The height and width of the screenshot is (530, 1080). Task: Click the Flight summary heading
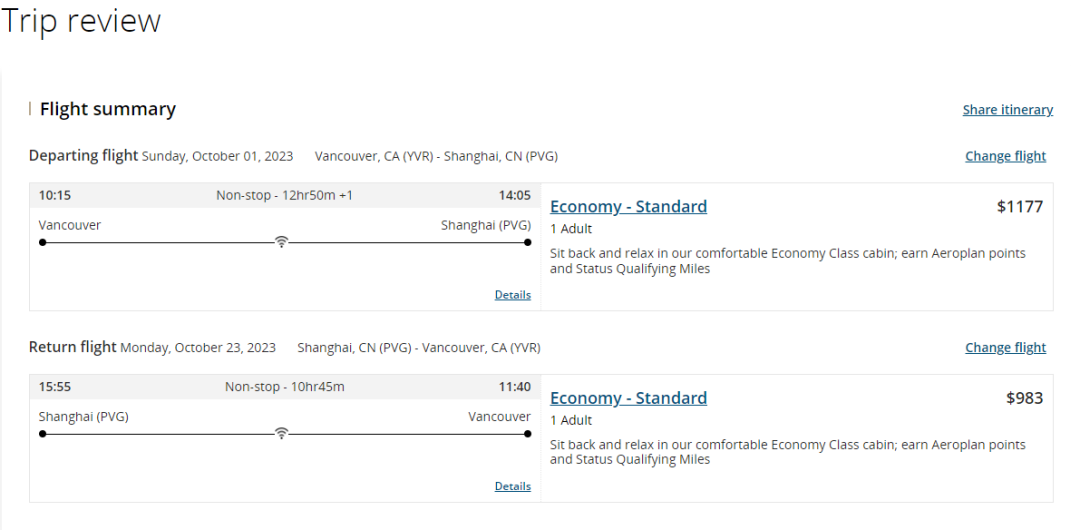(108, 109)
